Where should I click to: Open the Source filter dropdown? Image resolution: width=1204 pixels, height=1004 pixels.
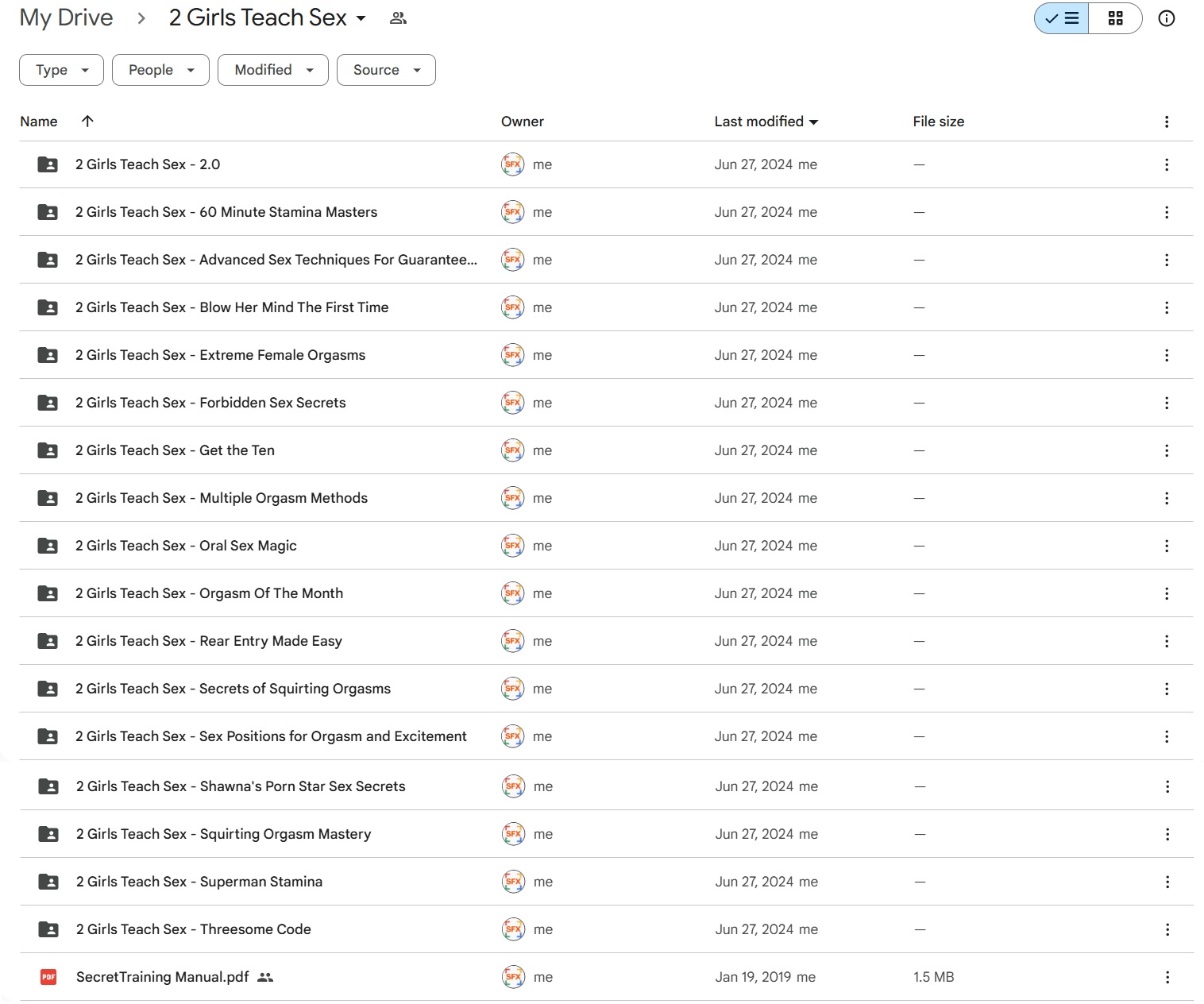click(x=386, y=70)
